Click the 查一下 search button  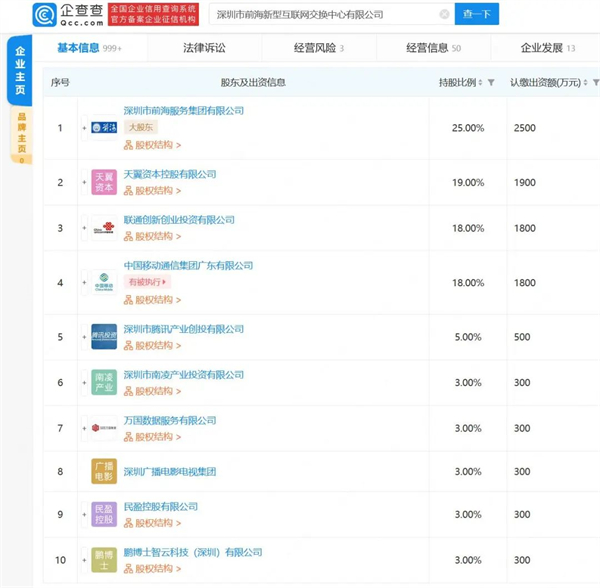pyautogui.click(x=476, y=14)
